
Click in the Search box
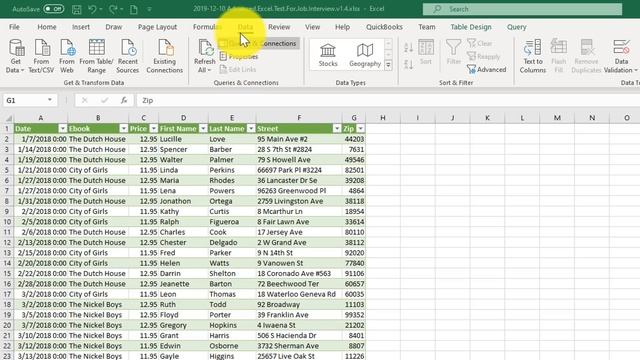pyautogui.click(x=522, y=9)
